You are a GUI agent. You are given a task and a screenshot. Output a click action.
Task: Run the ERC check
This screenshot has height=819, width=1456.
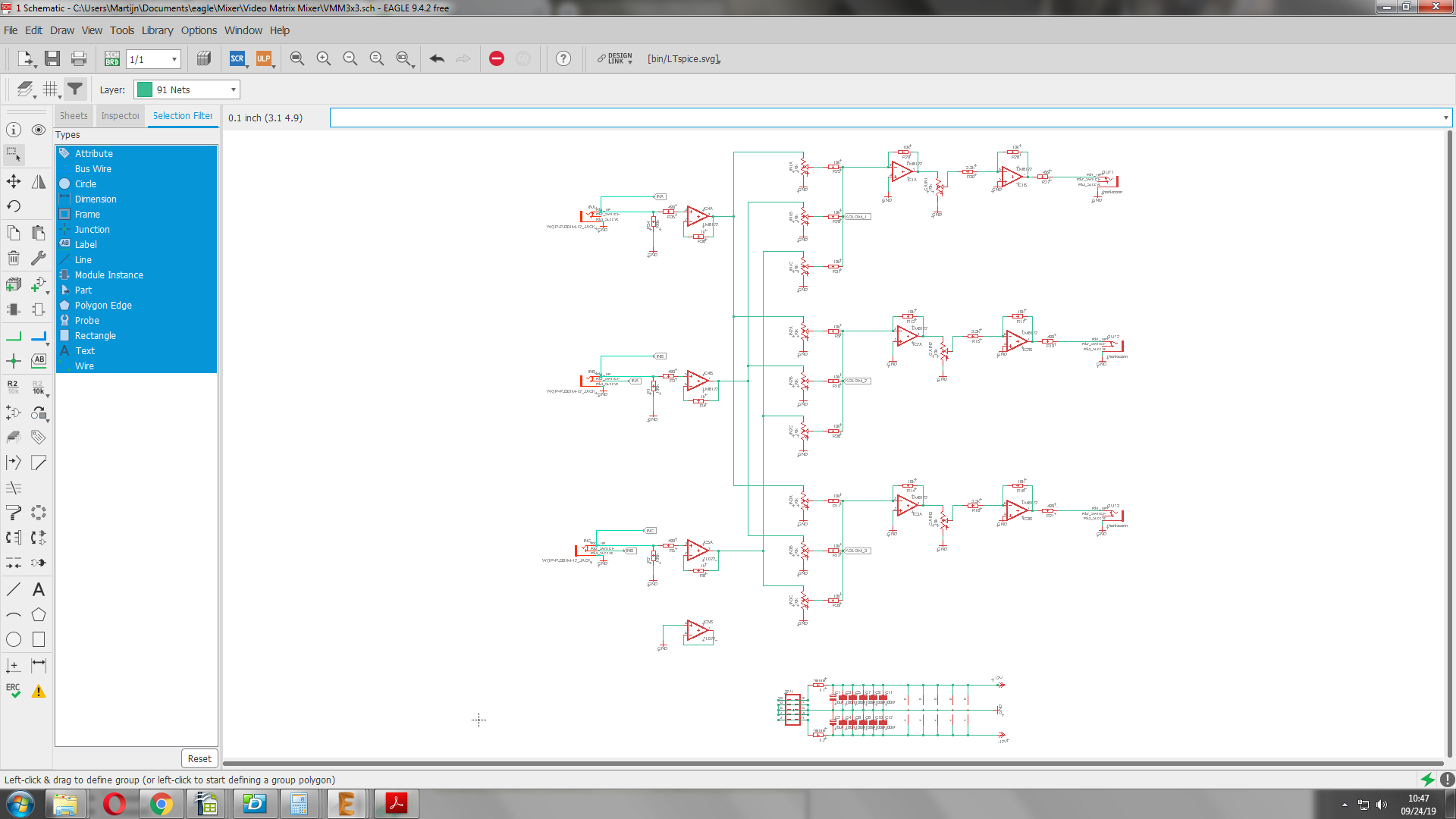pos(14,691)
